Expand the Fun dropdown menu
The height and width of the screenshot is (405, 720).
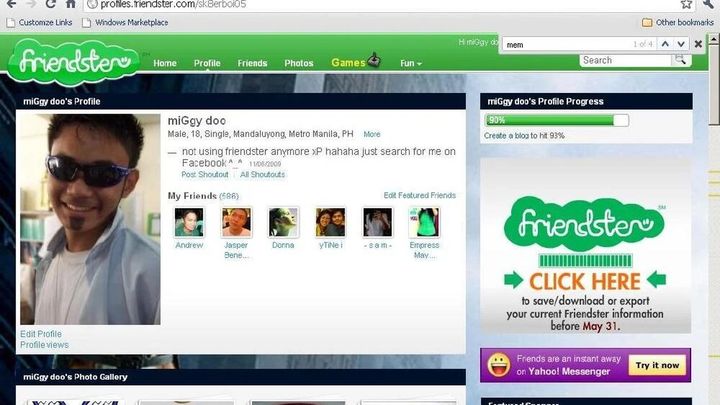[x=411, y=63]
